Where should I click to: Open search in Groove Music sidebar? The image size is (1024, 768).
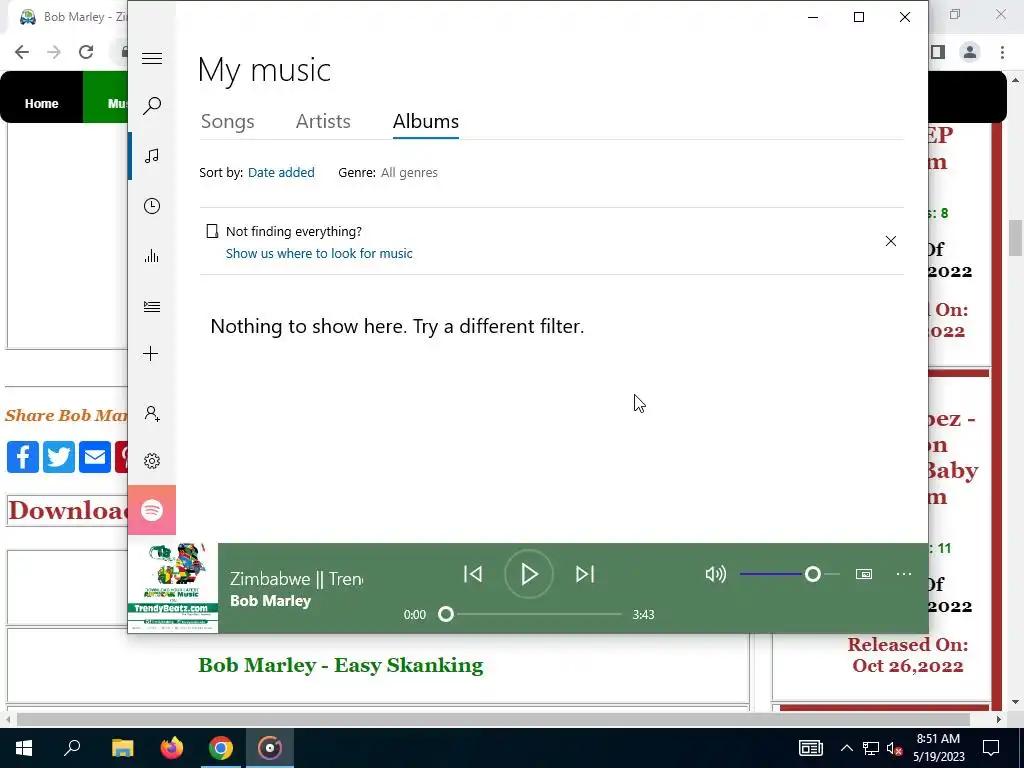pos(152,106)
